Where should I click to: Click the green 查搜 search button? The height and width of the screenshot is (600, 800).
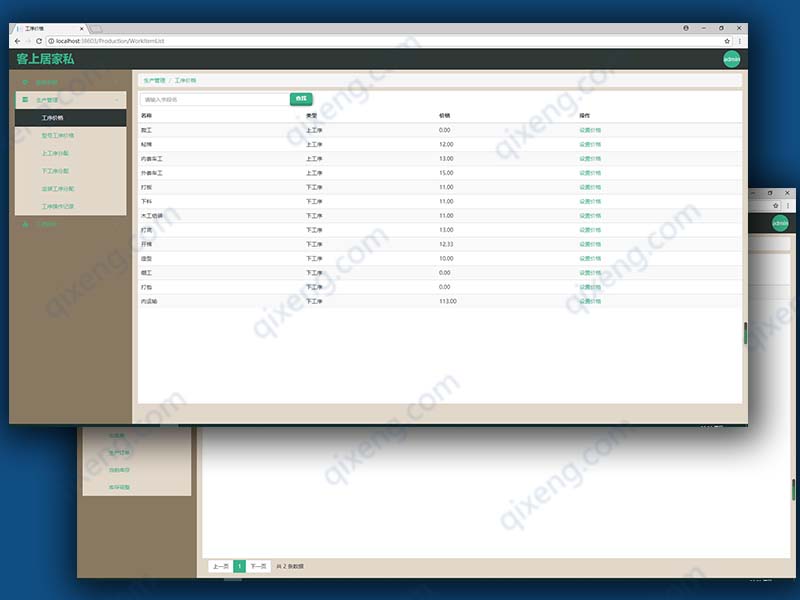(301, 99)
